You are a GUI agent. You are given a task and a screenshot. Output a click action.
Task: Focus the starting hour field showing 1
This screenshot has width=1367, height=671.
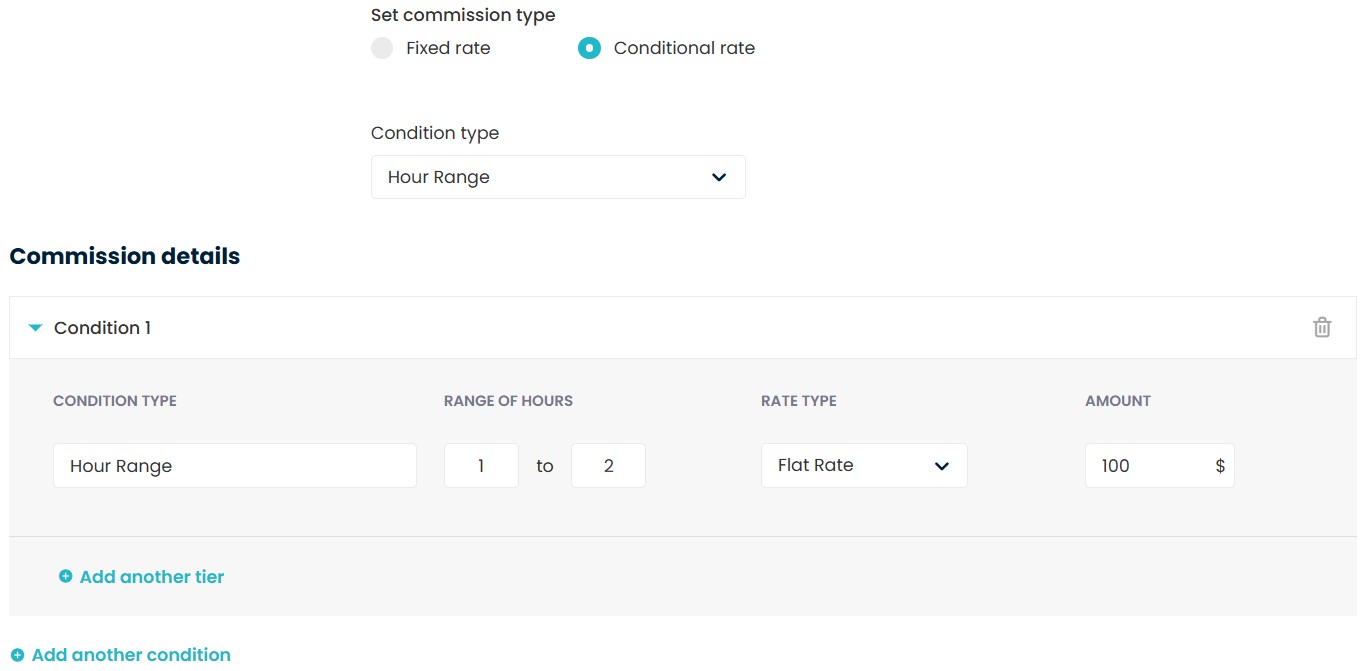[x=481, y=466]
